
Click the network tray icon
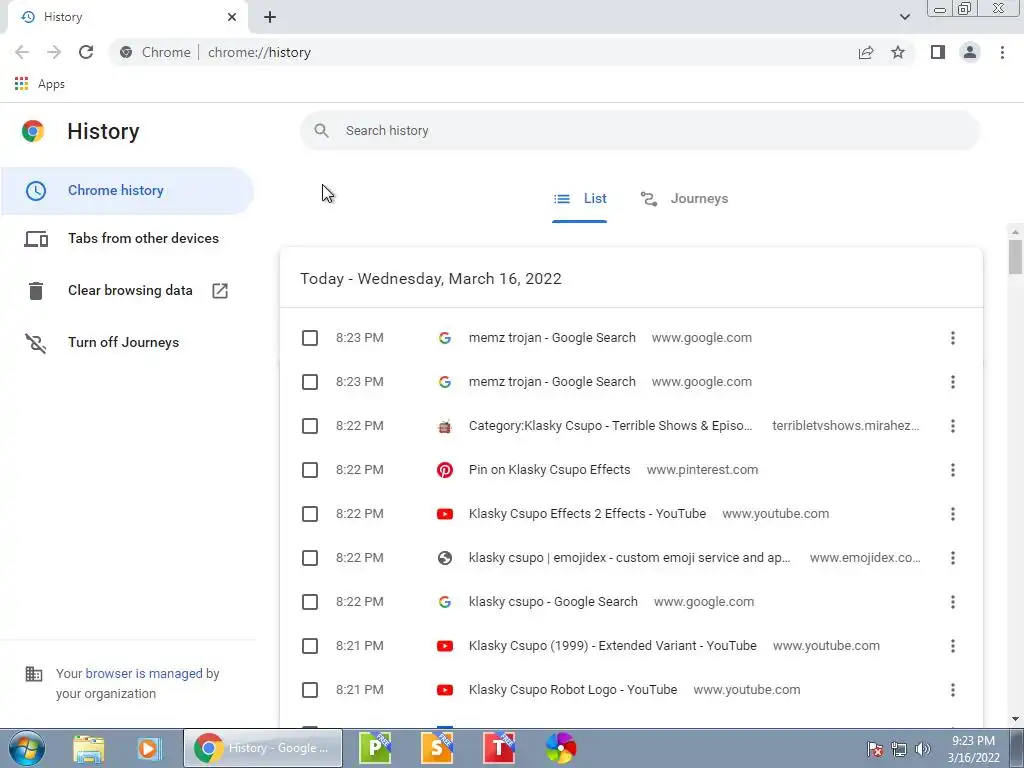click(x=899, y=749)
